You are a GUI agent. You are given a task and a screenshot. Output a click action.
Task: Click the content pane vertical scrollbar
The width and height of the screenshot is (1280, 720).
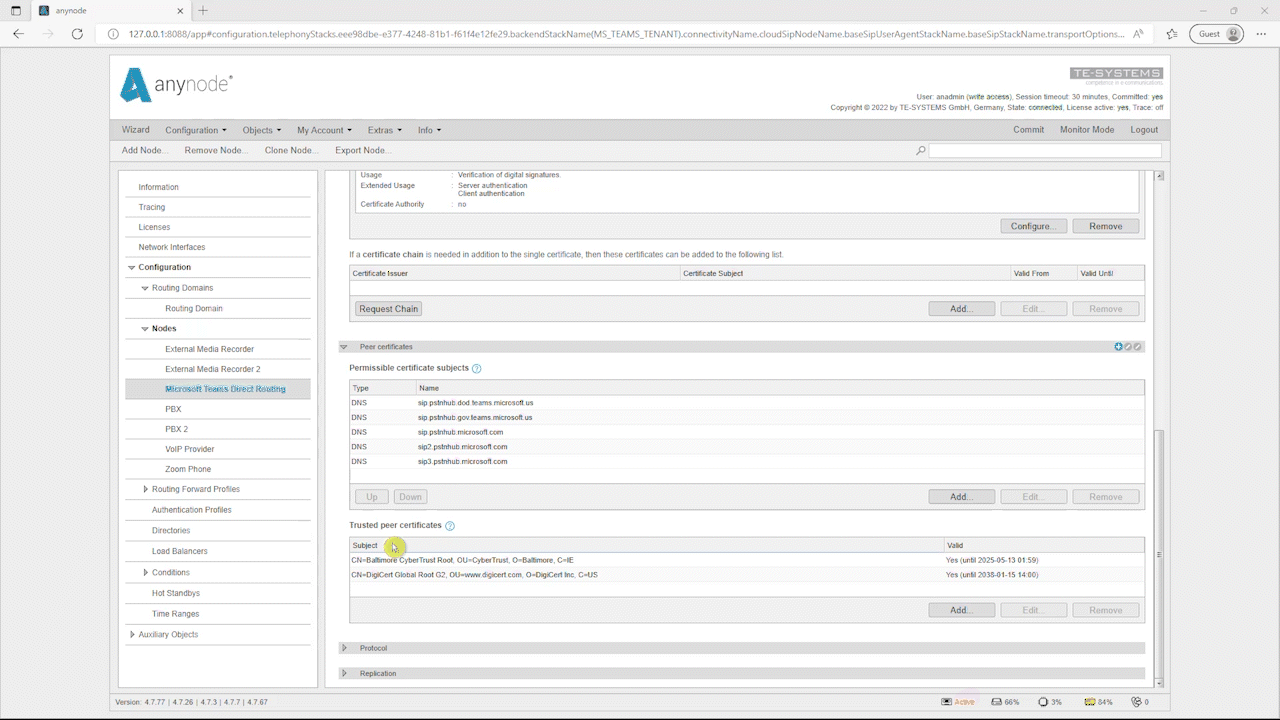(x=1160, y=555)
